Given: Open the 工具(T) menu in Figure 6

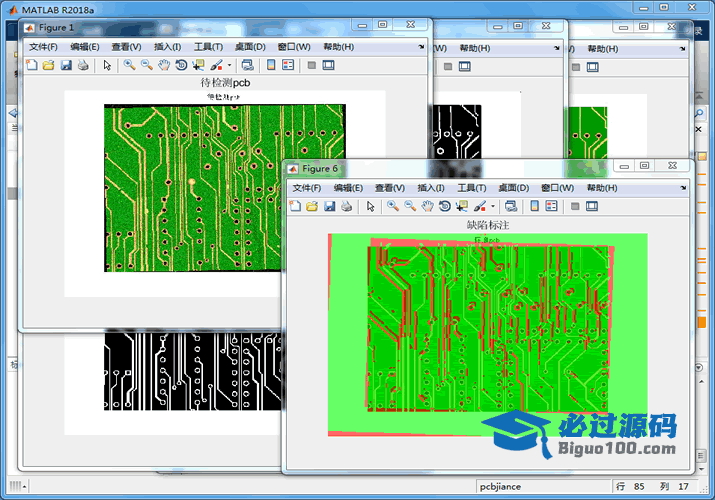Looking at the screenshot, I should click(x=472, y=187).
